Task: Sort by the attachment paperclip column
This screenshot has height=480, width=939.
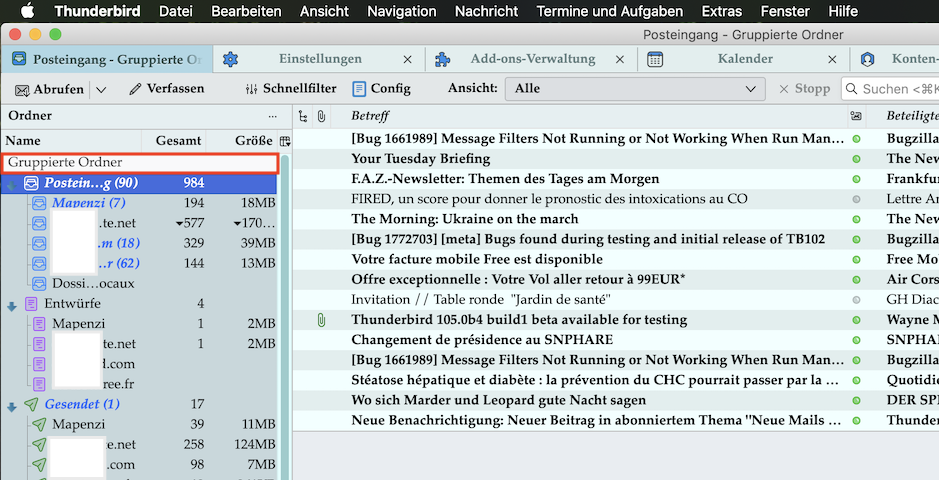Action: tap(321, 116)
